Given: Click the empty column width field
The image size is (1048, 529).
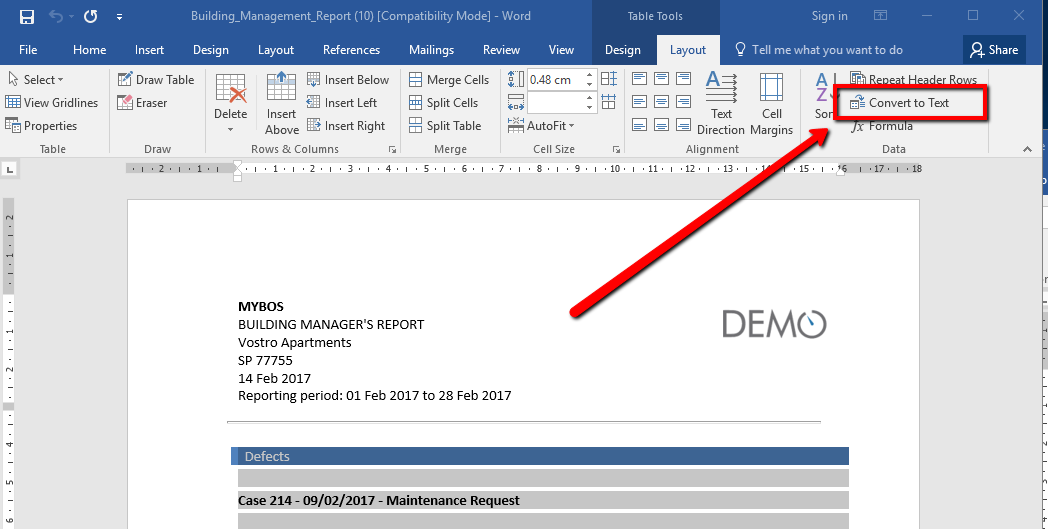Looking at the screenshot, I should click(555, 102).
